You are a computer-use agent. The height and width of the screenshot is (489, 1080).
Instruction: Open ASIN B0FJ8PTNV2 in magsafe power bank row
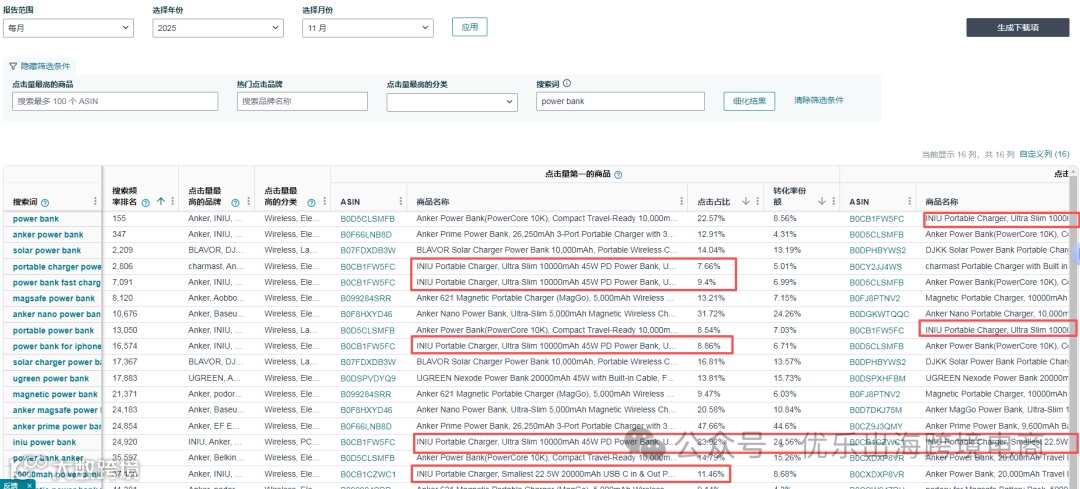(x=877, y=299)
